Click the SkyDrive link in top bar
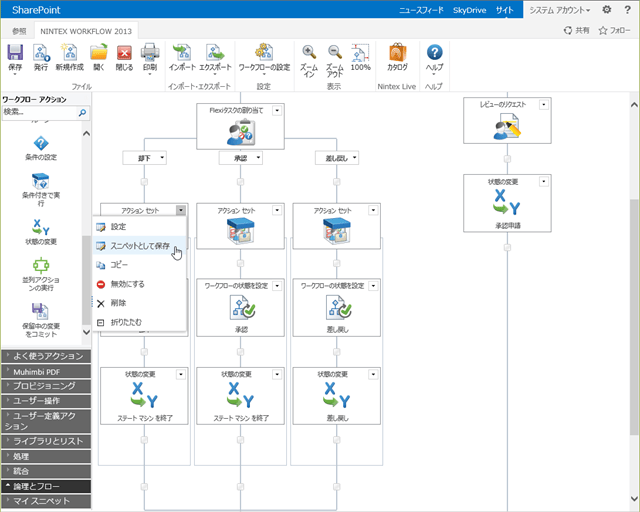This screenshot has width=640, height=512. pyautogui.click(x=469, y=10)
